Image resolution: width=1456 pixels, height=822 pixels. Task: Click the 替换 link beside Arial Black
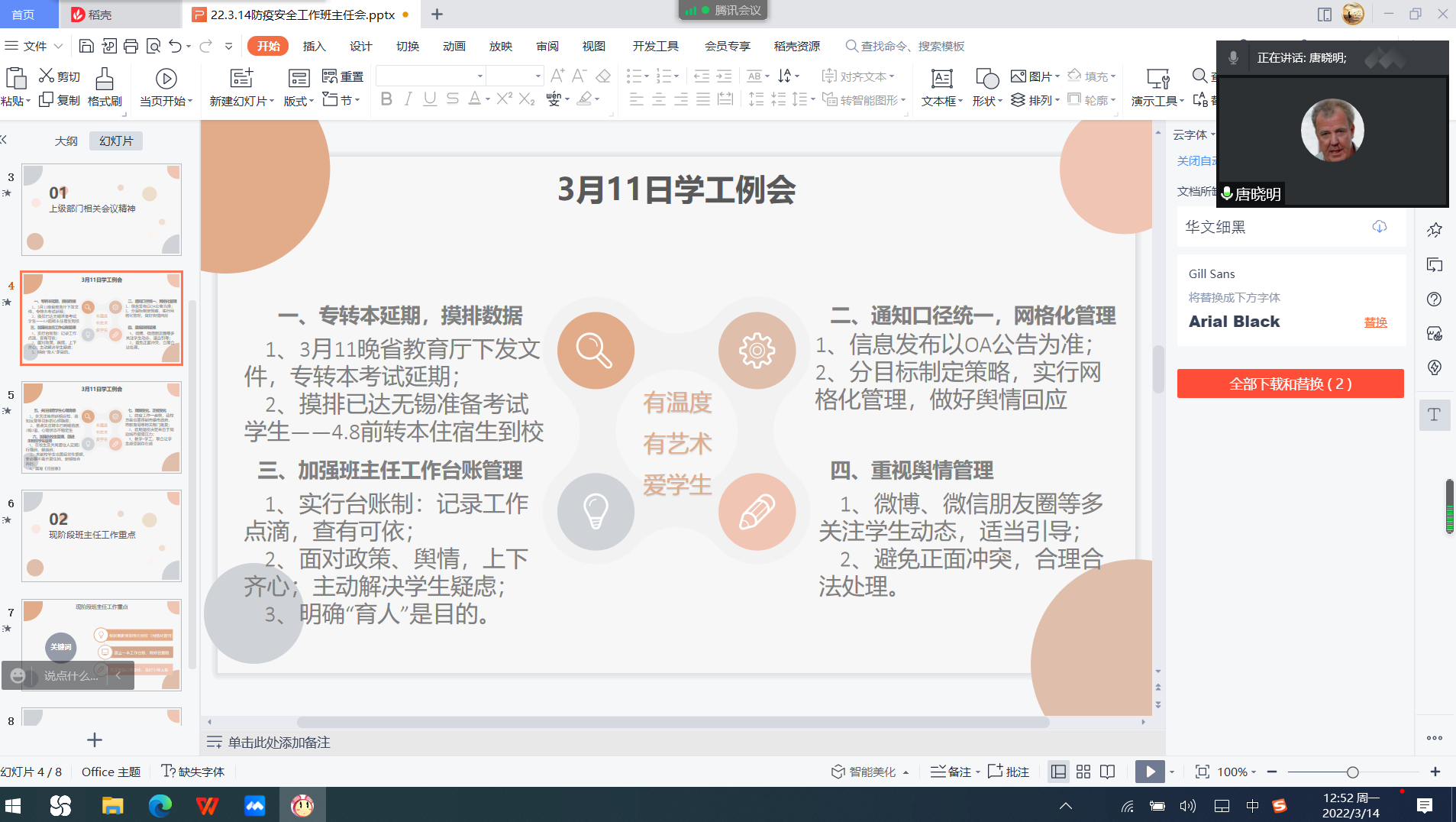click(x=1375, y=322)
